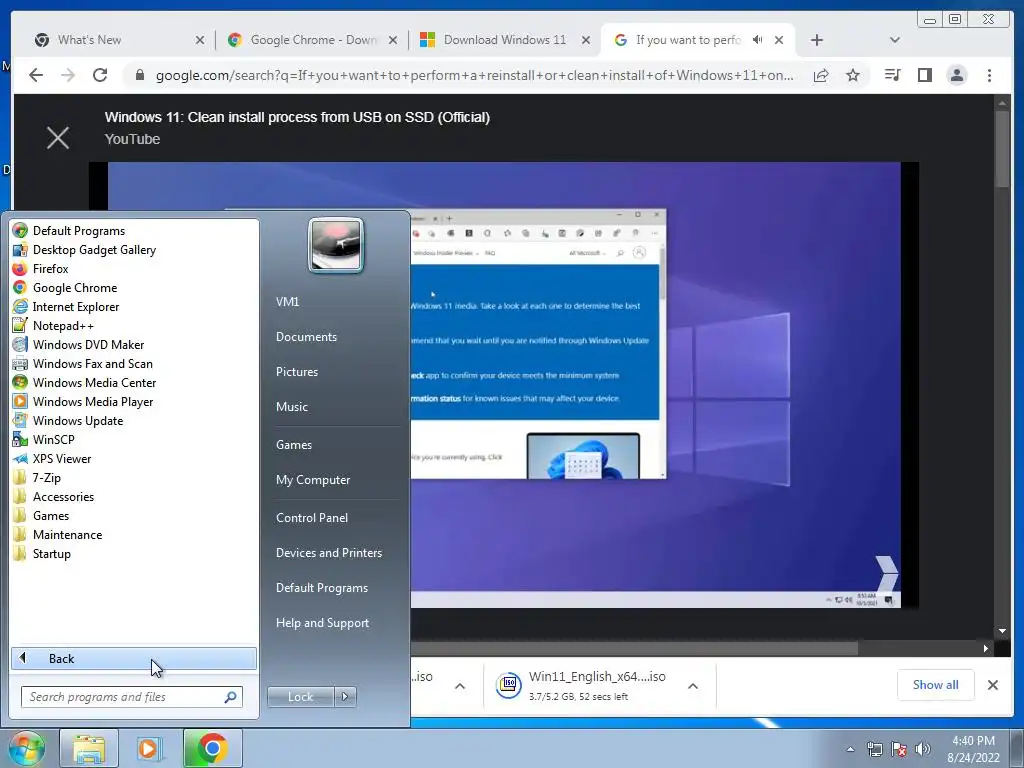The width and height of the screenshot is (1024, 768).
Task: Open the Chrome profile icon
Action: 957,75
